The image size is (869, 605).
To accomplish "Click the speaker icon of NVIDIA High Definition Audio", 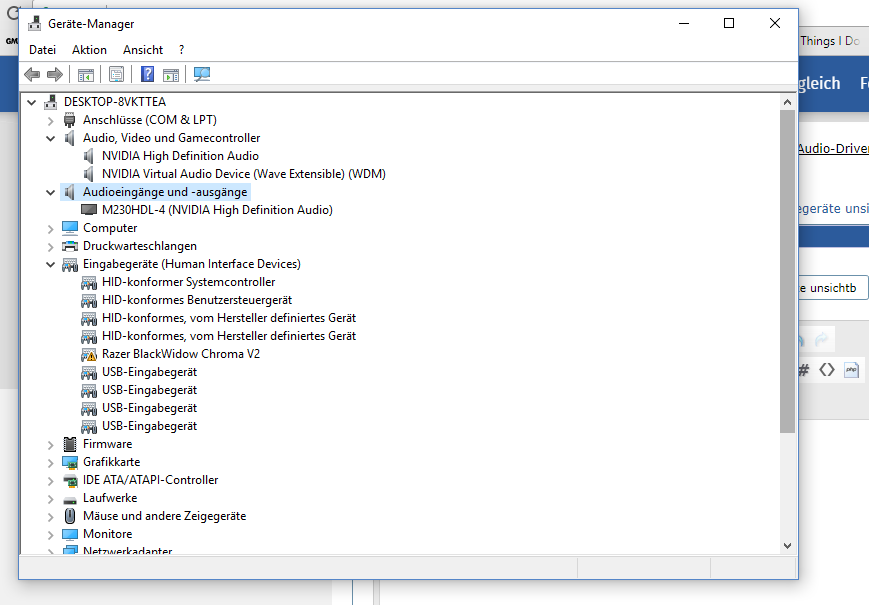I will [x=88, y=156].
